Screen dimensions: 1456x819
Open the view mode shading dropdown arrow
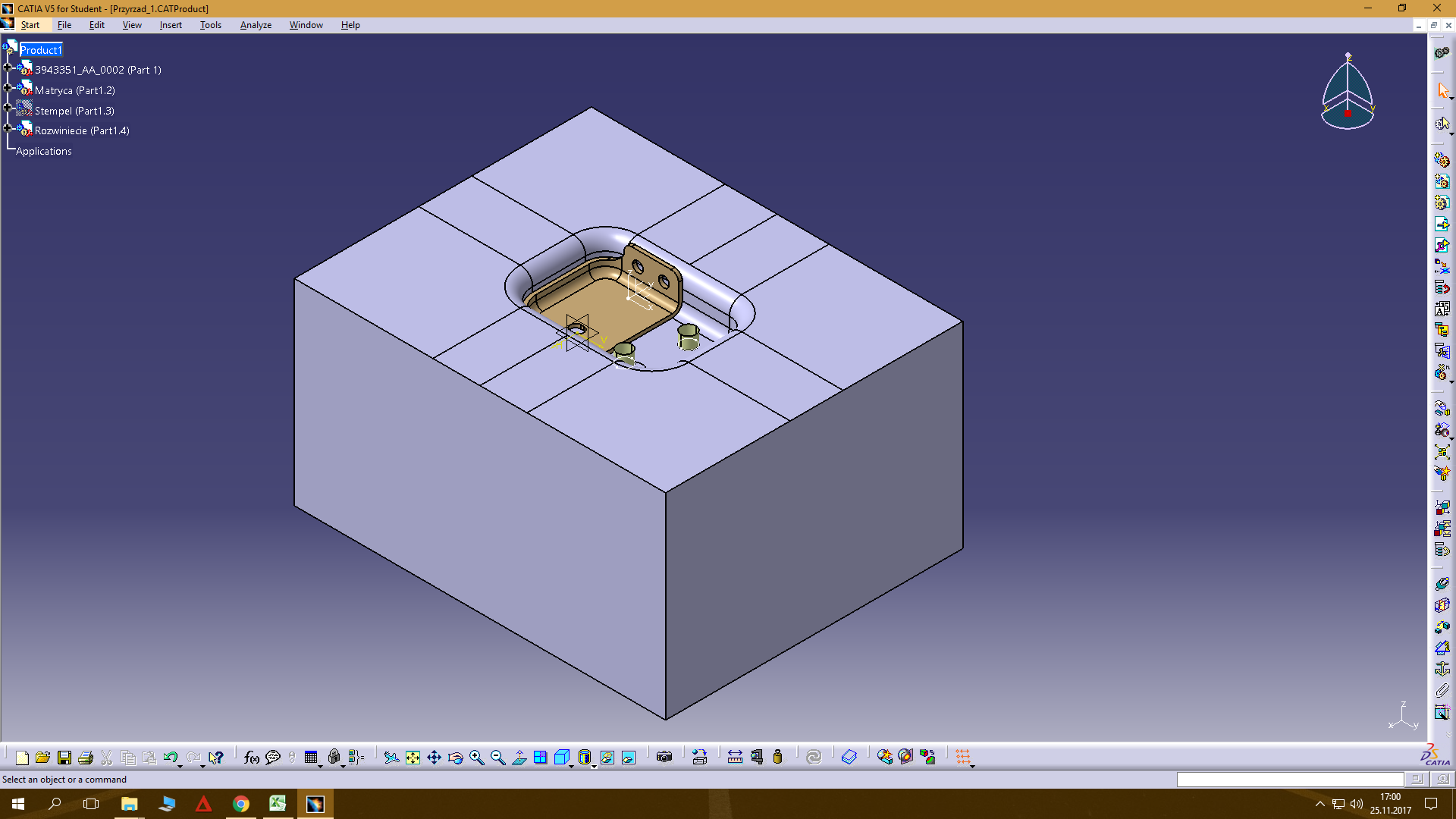(594, 767)
